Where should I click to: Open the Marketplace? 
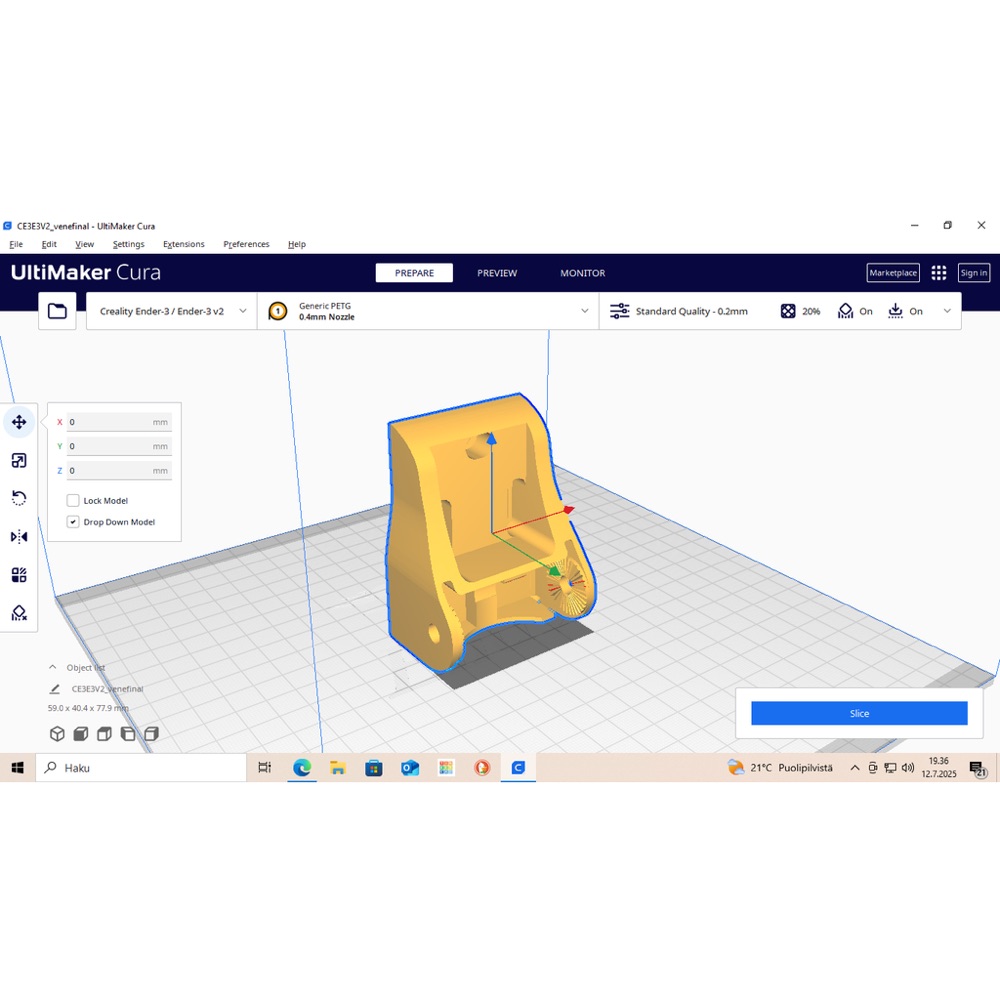893,273
